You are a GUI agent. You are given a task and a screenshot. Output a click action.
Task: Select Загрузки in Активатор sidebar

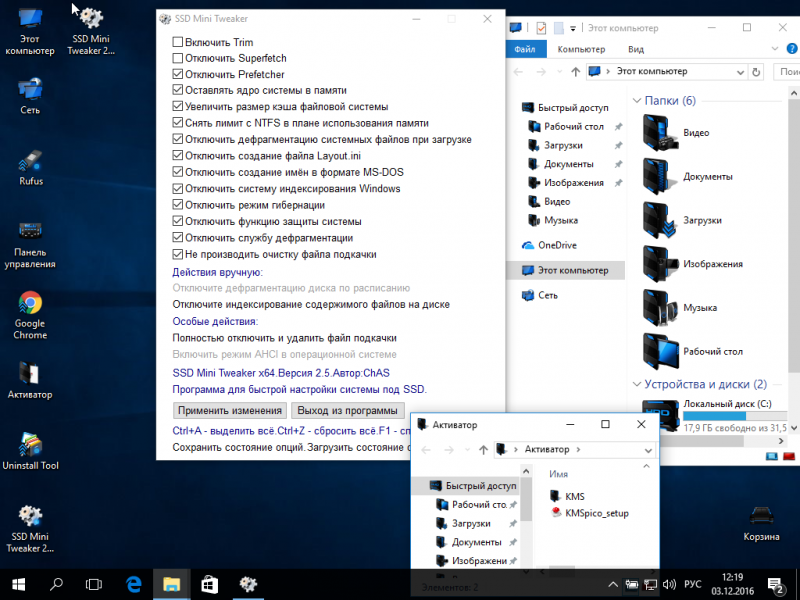(x=463, y=523)
